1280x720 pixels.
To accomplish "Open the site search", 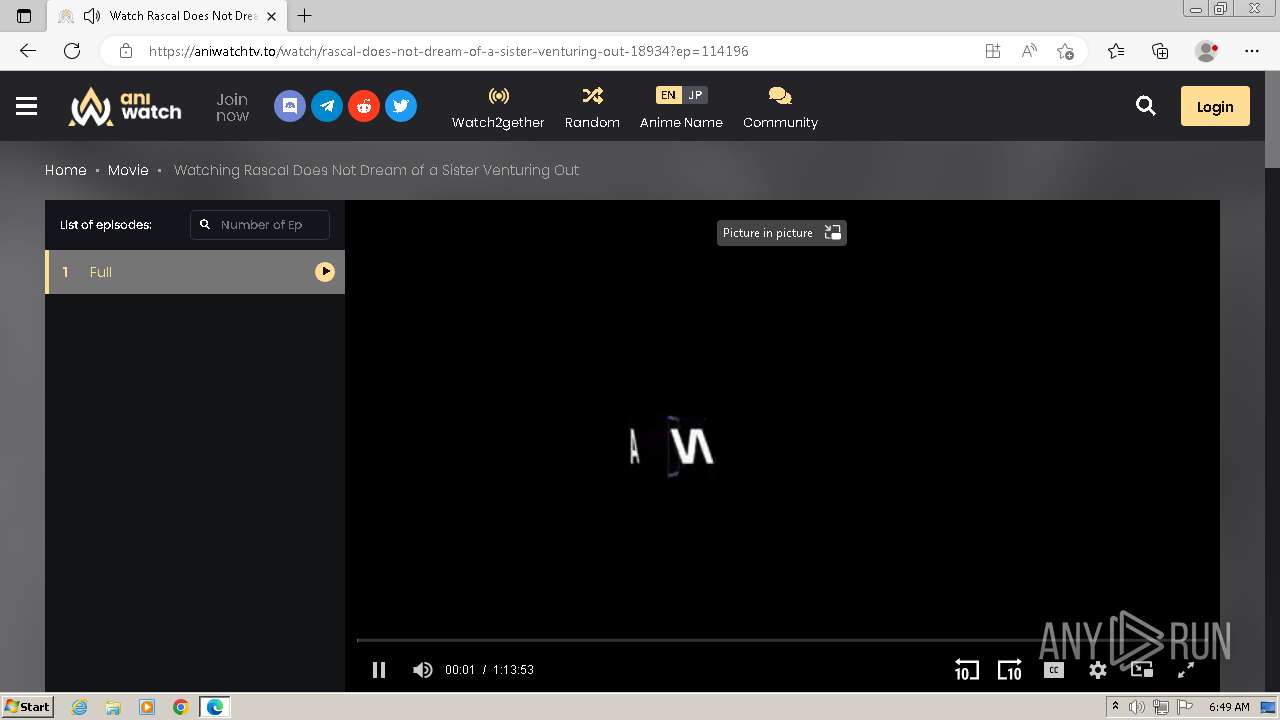I will click(x=1146, y=106).
